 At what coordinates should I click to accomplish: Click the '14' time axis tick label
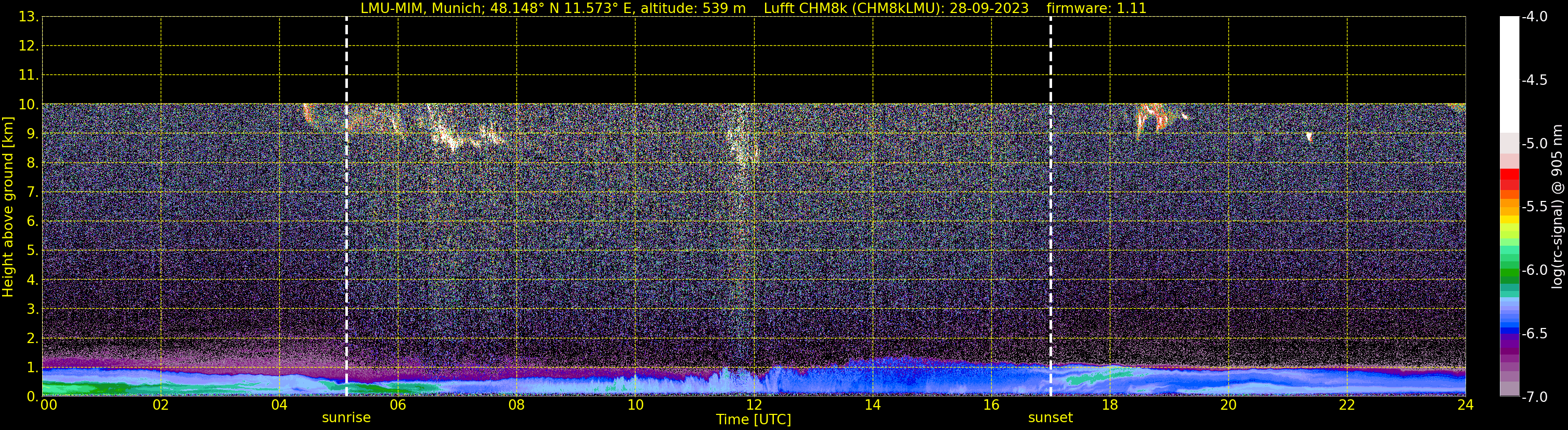point(873,405)
